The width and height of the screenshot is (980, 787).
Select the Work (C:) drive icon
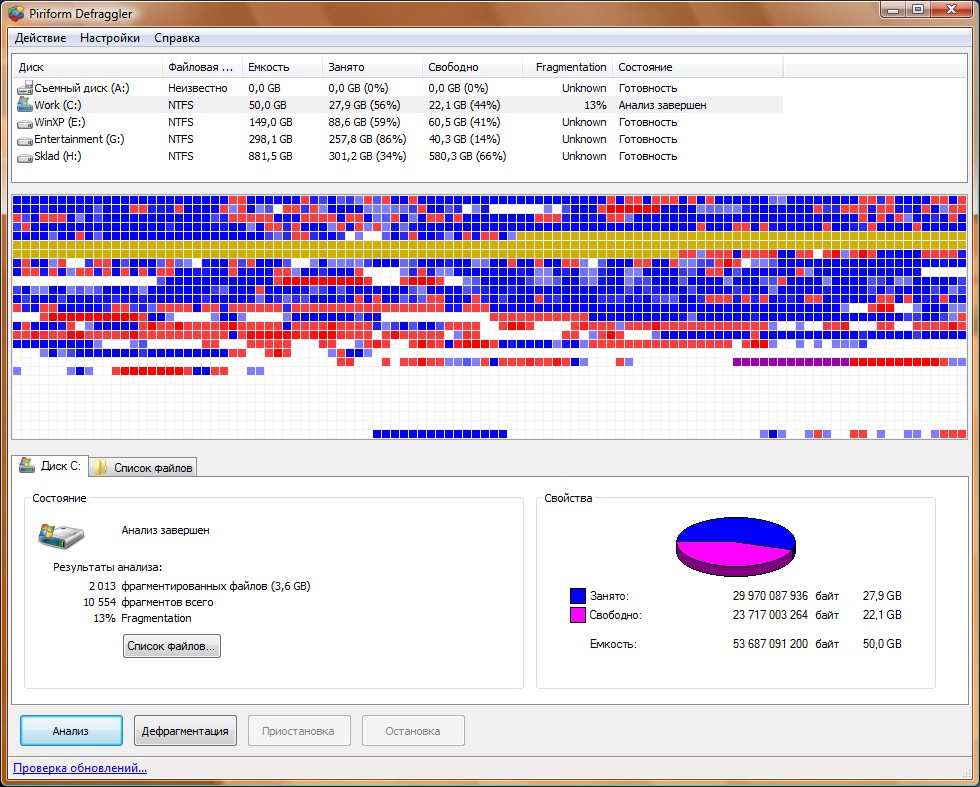coord(25,104)
